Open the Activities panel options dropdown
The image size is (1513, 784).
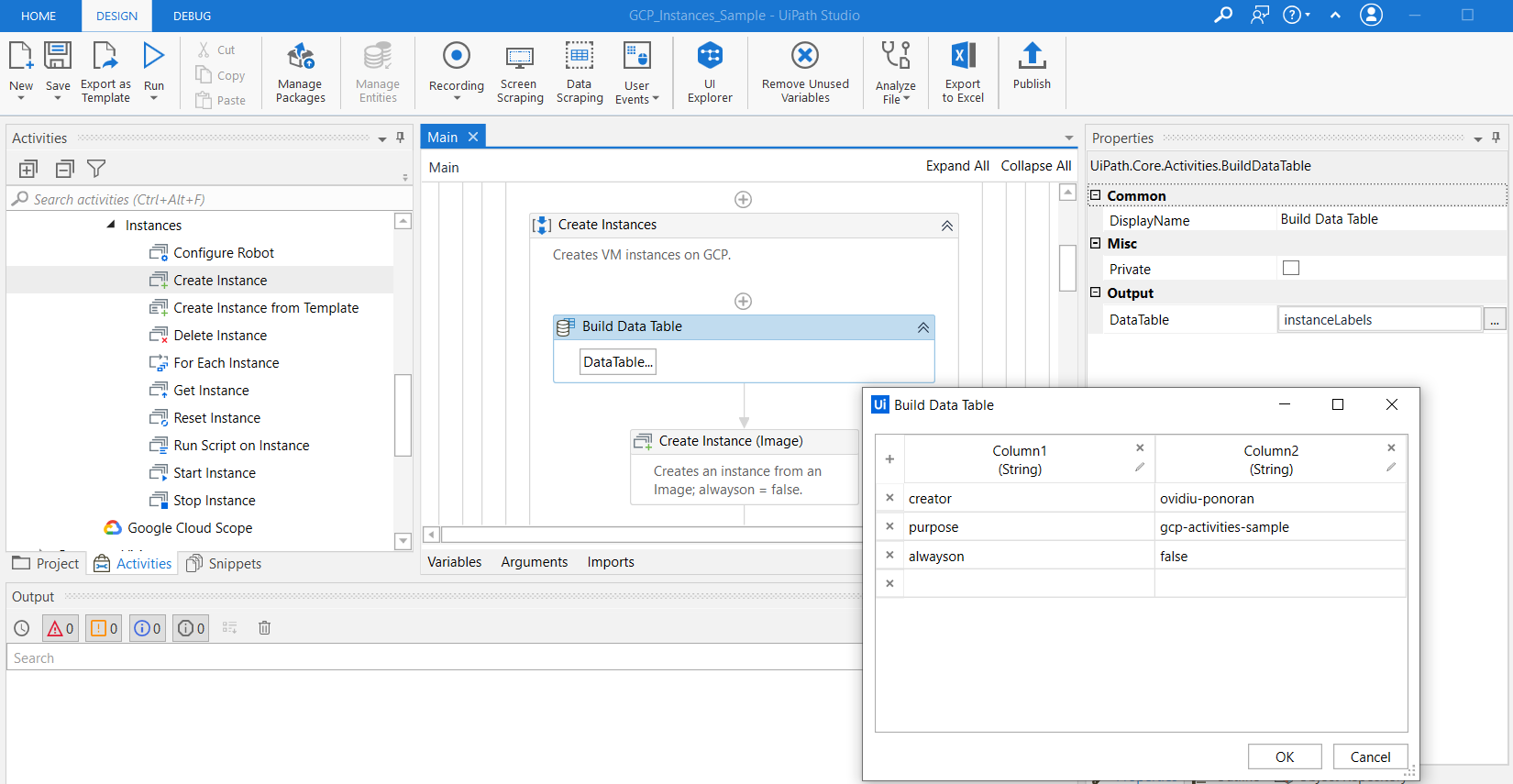[x=382, y=139]
